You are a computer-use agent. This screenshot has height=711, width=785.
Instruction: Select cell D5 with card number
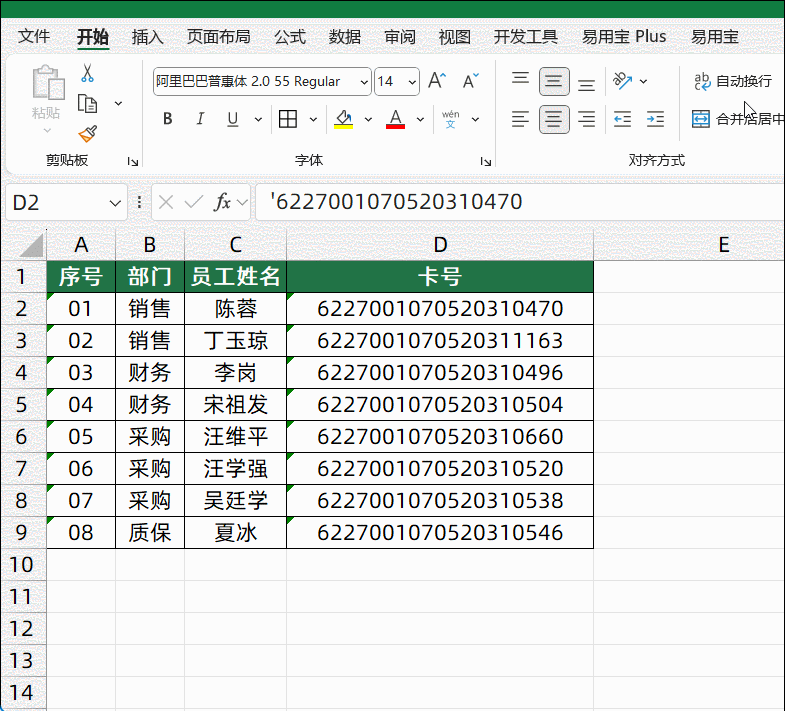pos(440,405)
